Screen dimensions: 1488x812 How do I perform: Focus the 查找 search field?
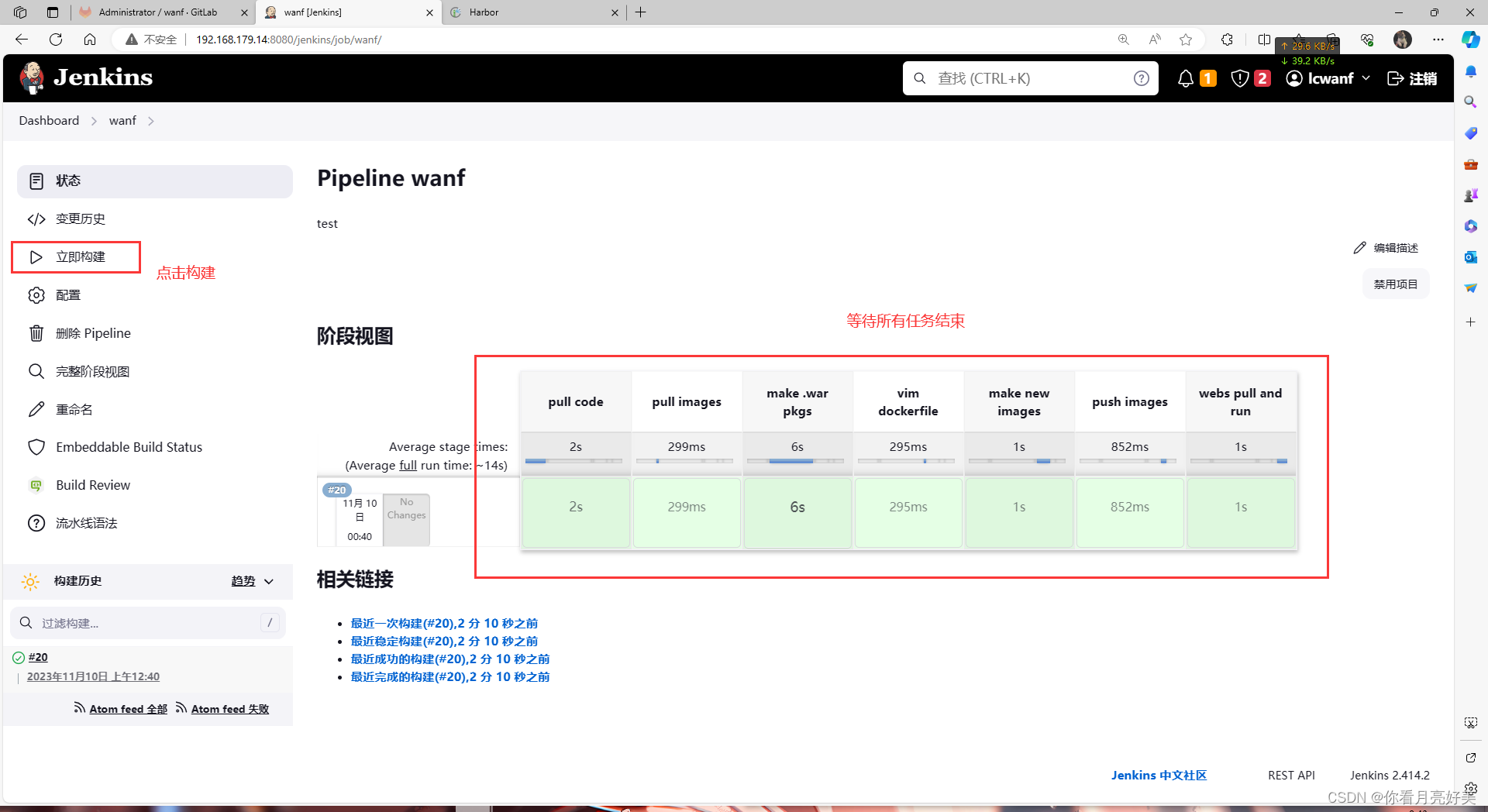click(1029, 78)
